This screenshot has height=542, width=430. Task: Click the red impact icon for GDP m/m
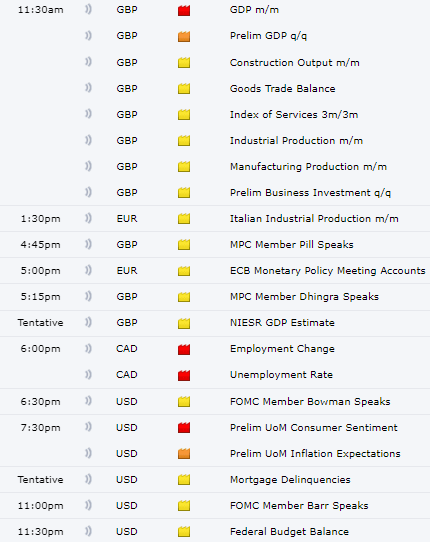coord(184,10)
